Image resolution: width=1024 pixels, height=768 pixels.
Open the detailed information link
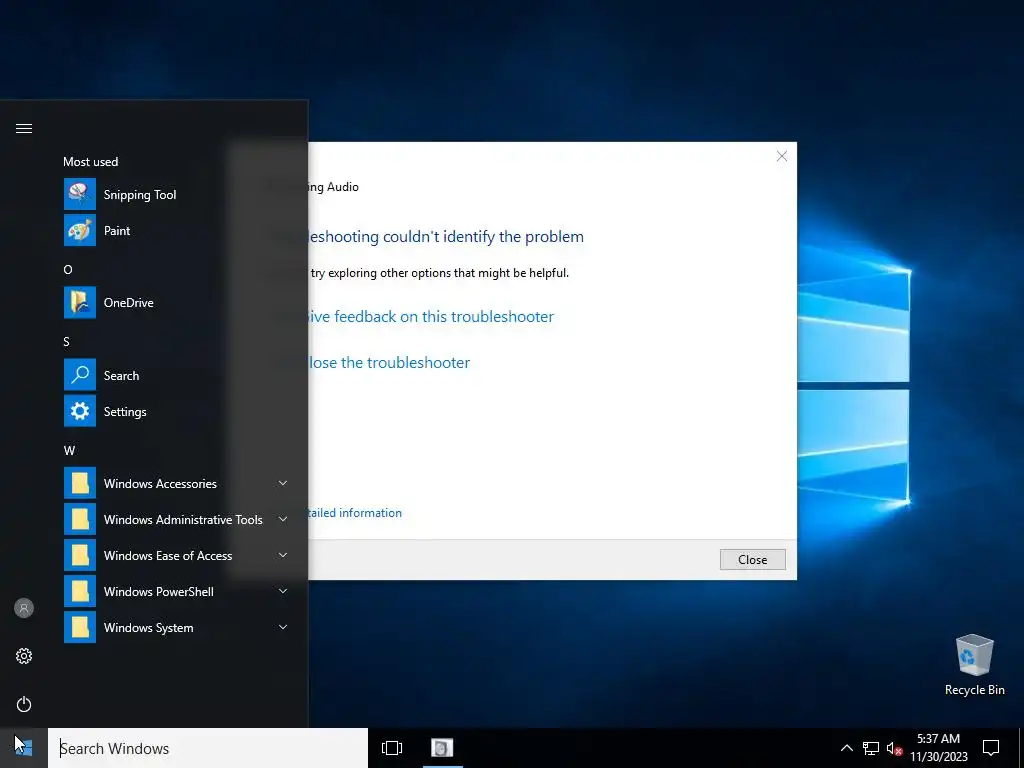click(x=354, y=513)
